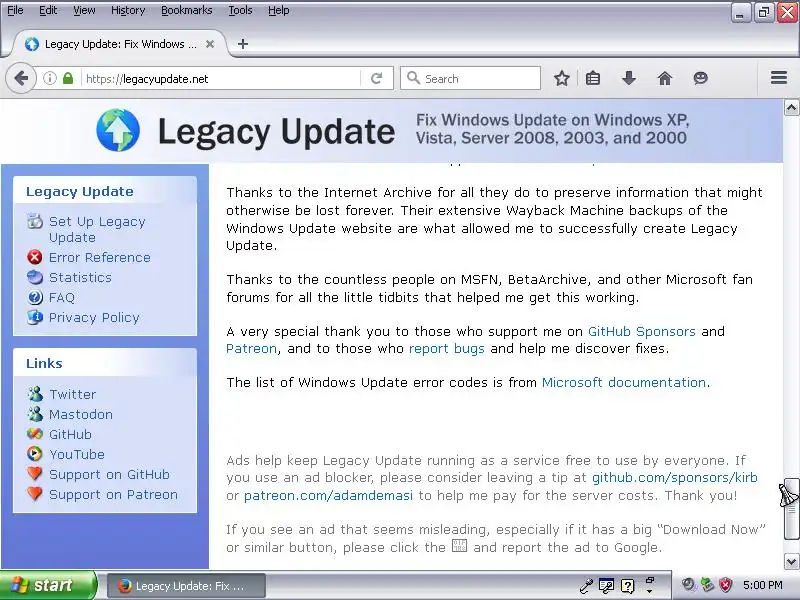
Task: Close the Legacy Update tab
Action: [210, 44]
